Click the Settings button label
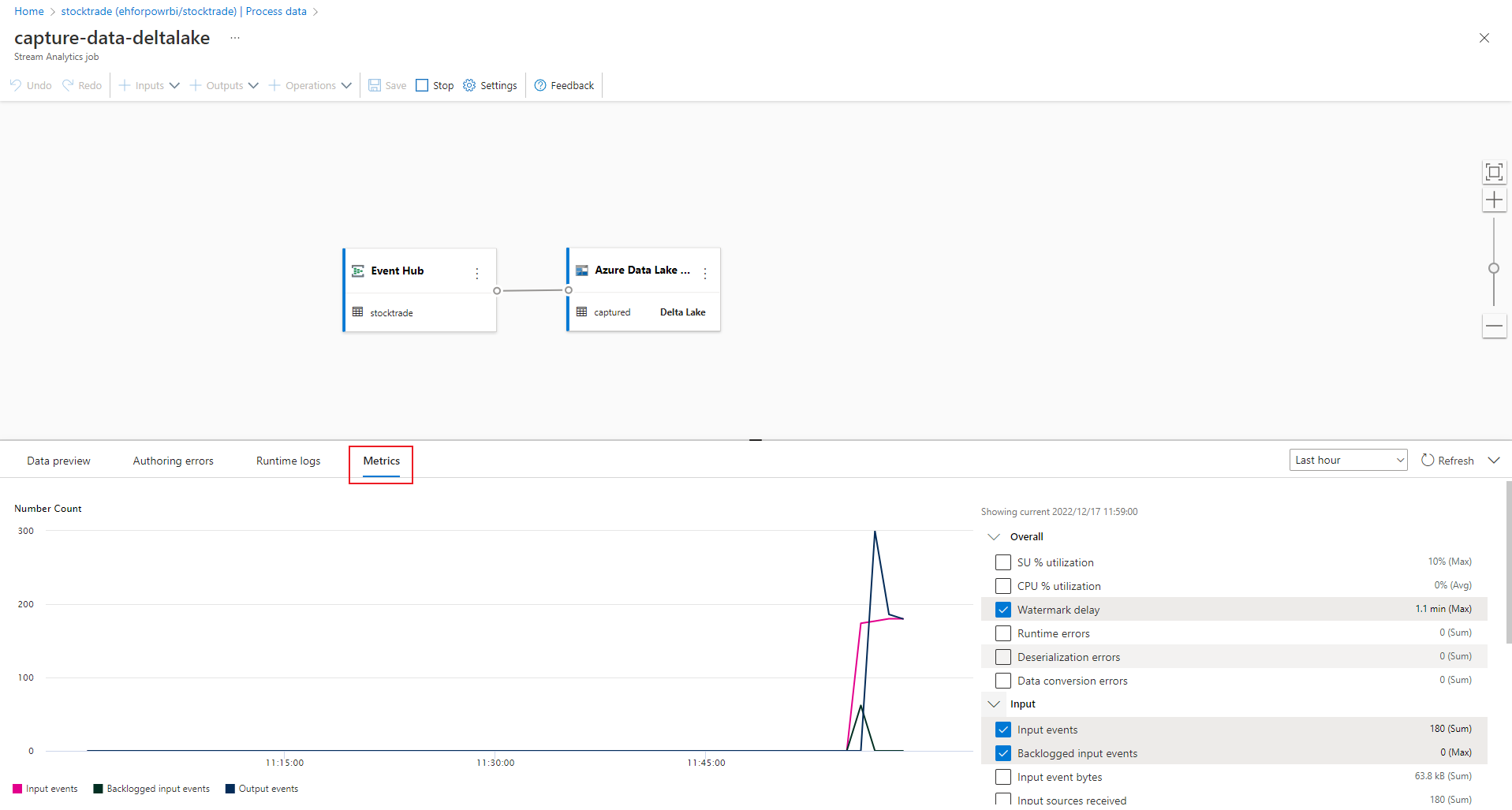Image resolution: width=1512 pixels, height=810 pixels. click(498, 85)
